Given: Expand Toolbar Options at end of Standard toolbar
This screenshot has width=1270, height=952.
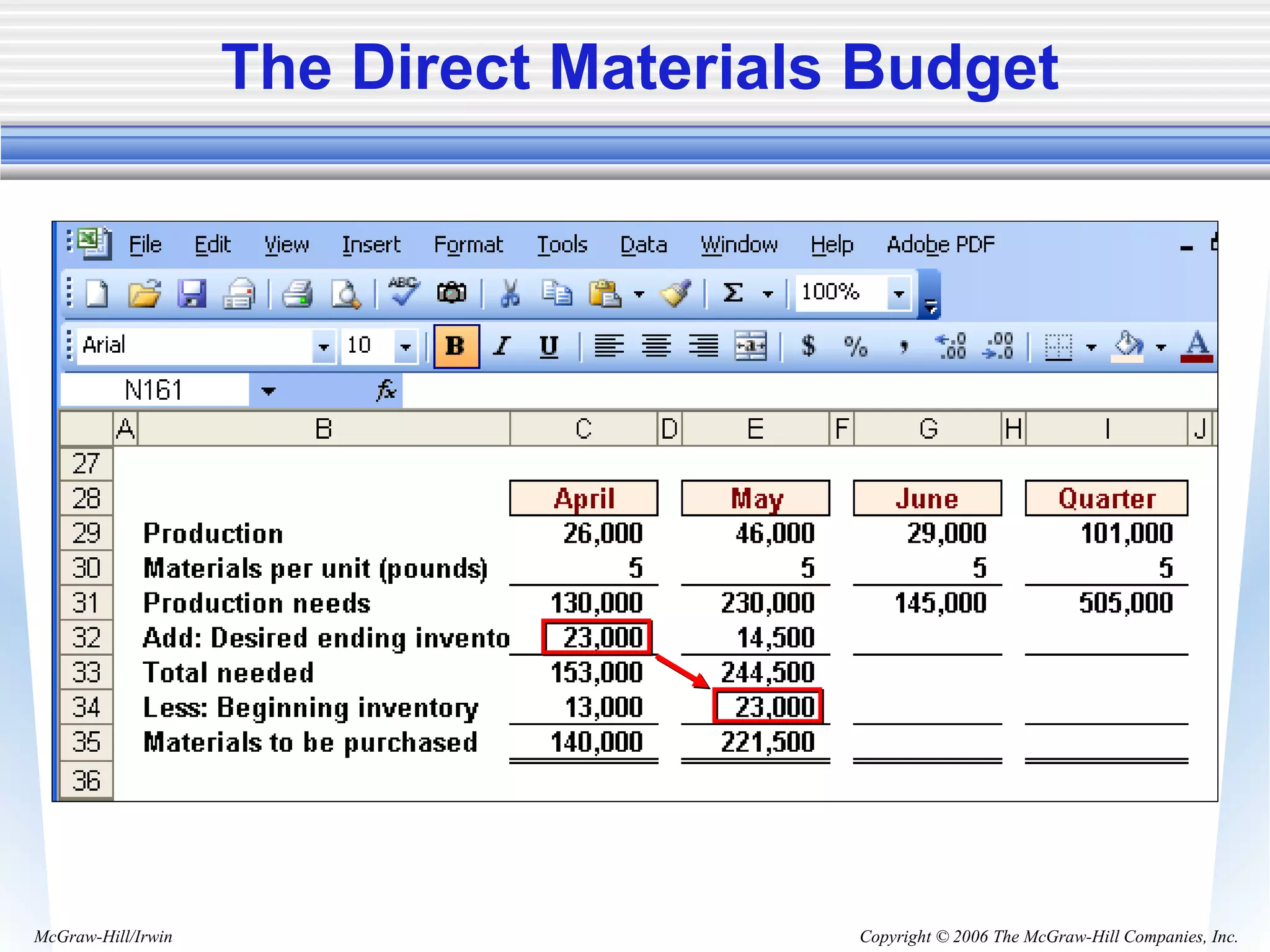Looking at the screenshot, I should [930, 295].
